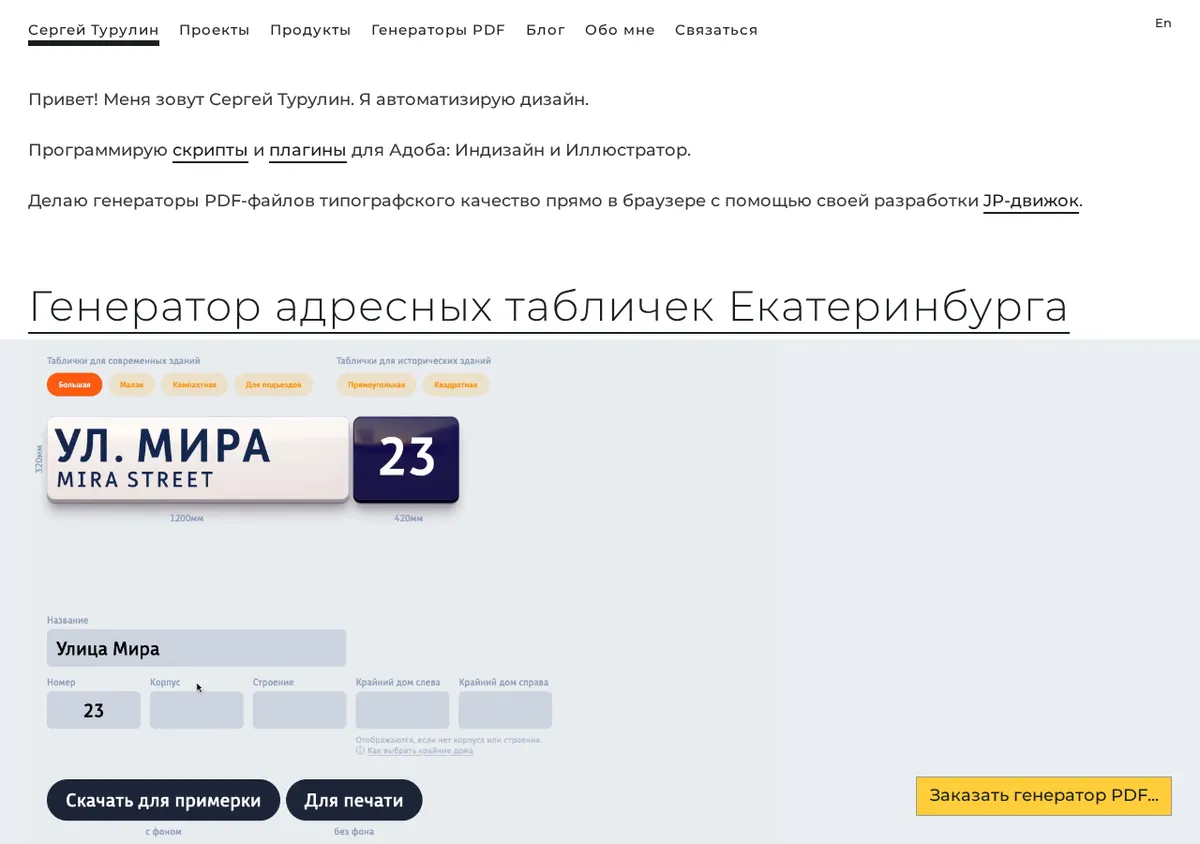1200x844 pixels.
Task: Switch language to En
Action: coord(1163,23)
